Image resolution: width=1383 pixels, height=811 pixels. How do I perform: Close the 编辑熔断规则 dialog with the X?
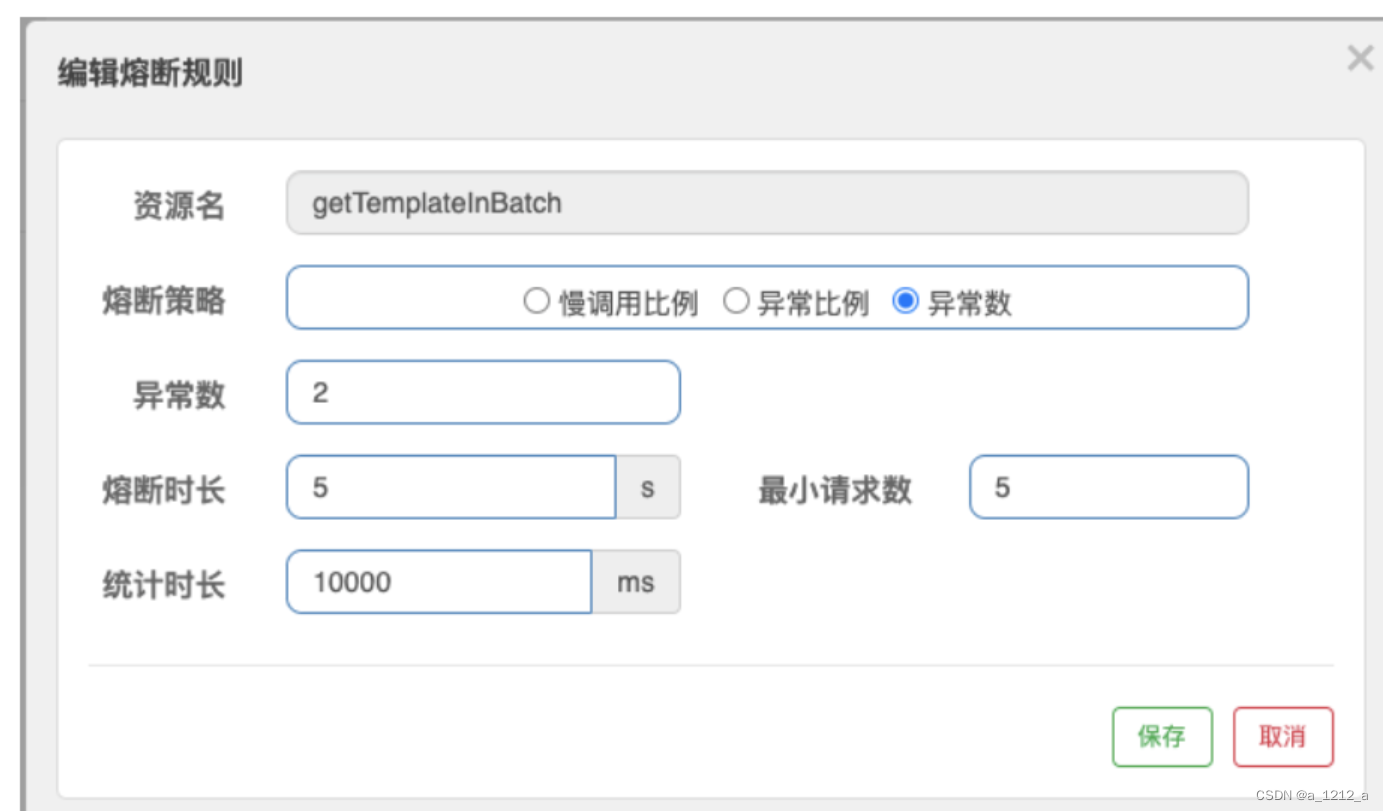pyautogui.click(x=1360, y=58)
